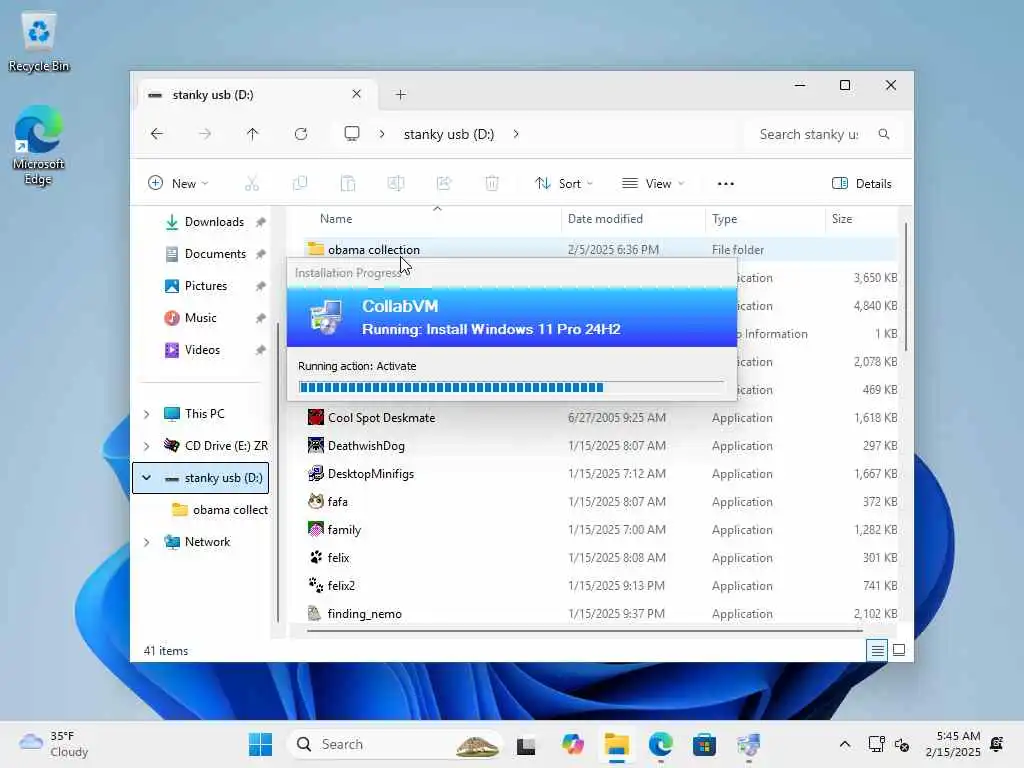
Task: Open the See more ellipsis menu
Action: [726, 184]
